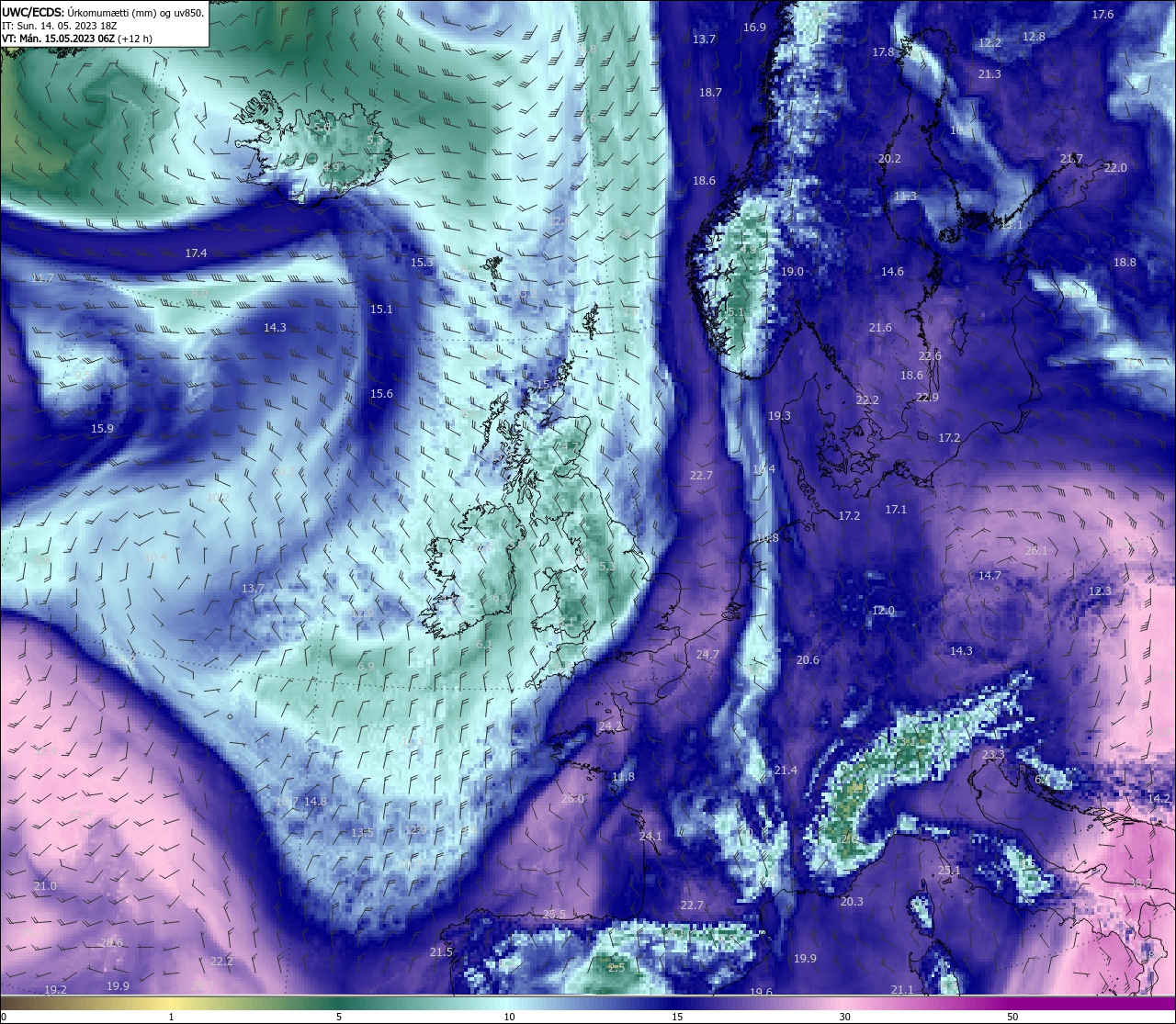Click the map value "21.0"
Screen dimensions: 1176x1024
pos(45,885)
